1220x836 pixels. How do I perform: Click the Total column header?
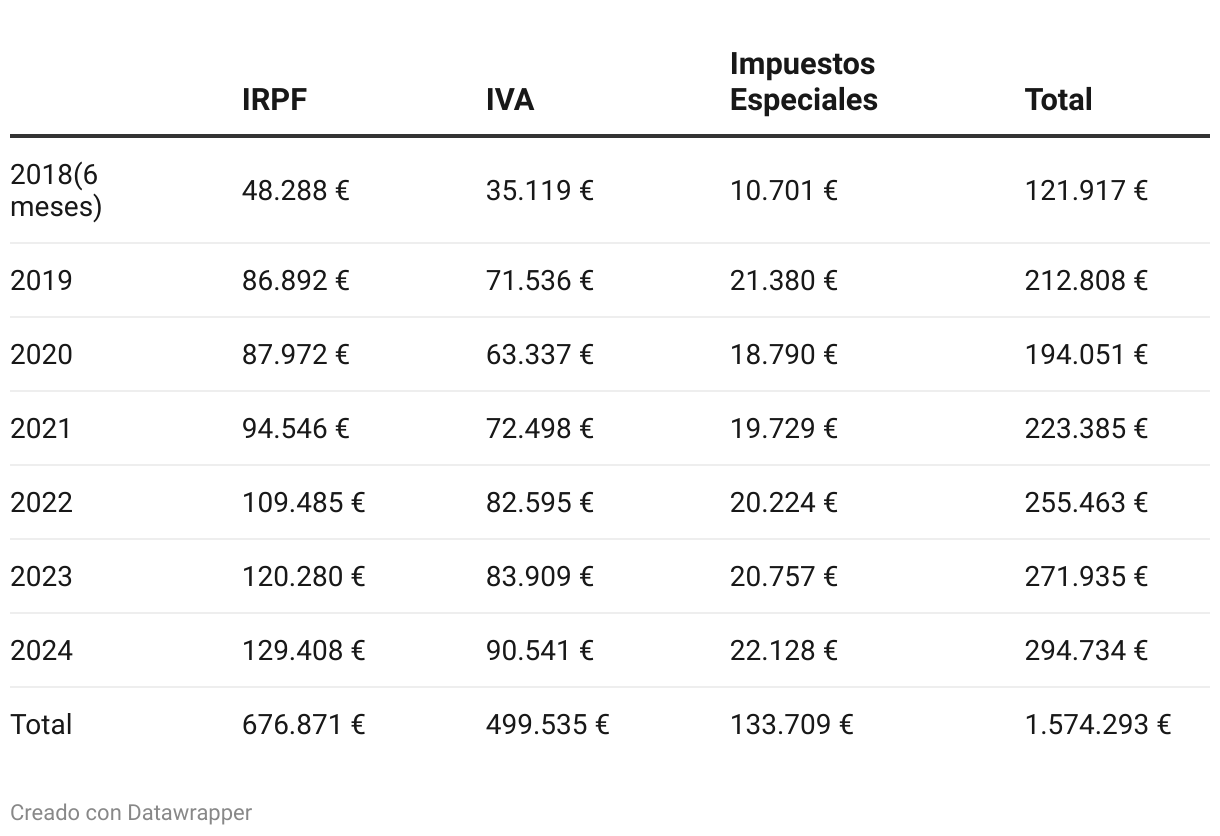click(1058, 100)
